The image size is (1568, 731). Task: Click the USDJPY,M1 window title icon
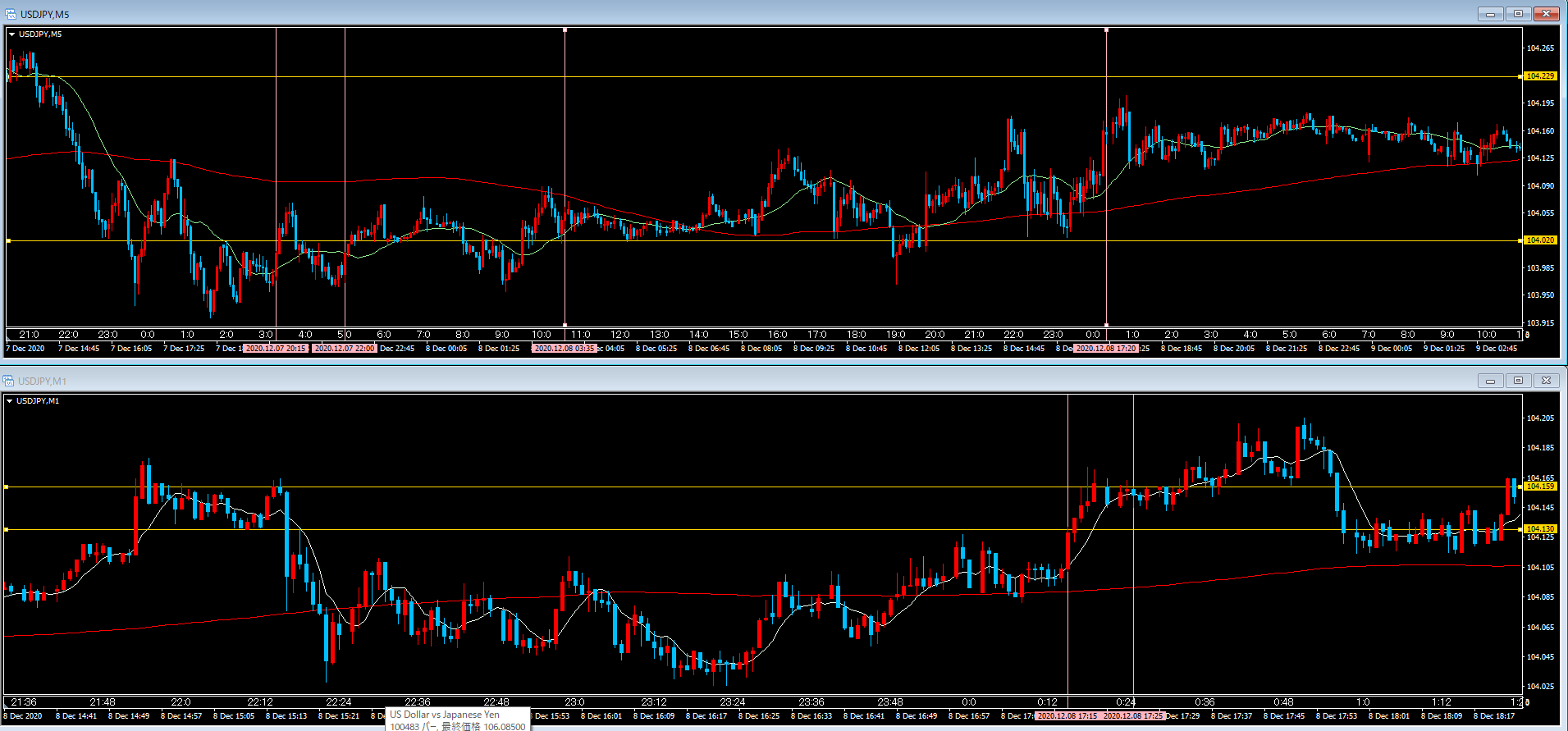pos(10,381)
